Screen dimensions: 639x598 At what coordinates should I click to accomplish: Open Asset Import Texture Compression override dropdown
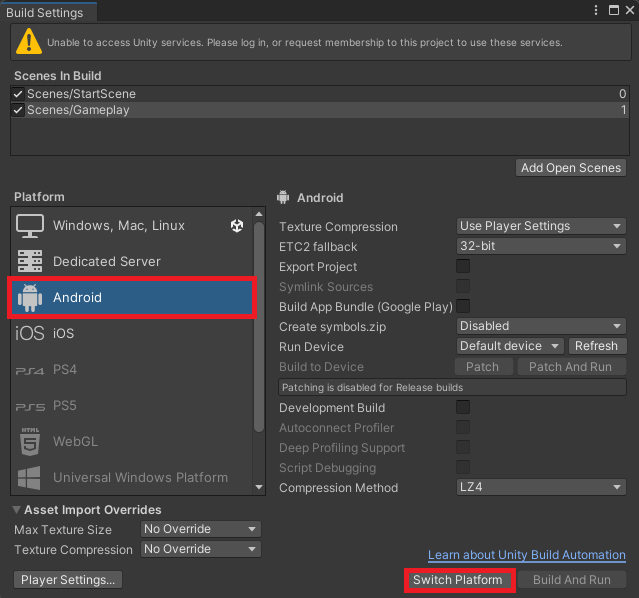pyautogui.click(x=201, y=549)
